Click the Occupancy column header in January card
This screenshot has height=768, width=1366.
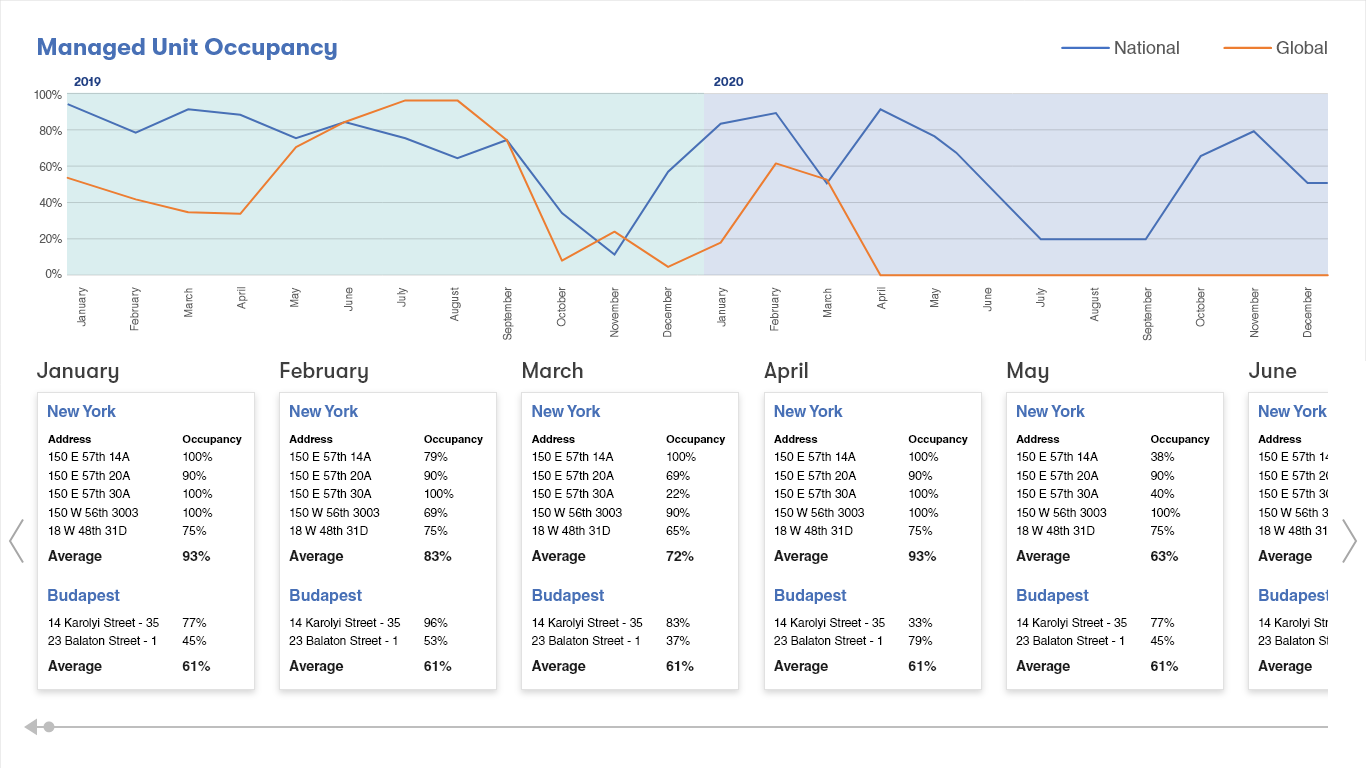point(212,439)
